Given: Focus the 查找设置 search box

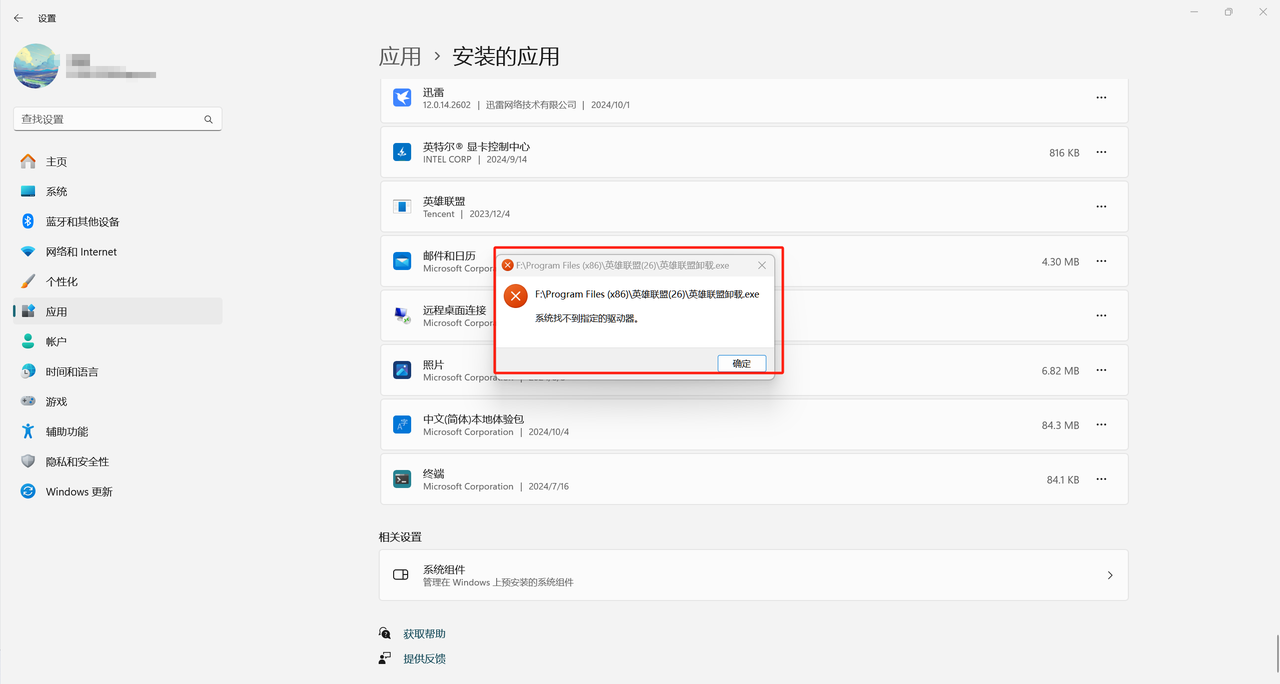Looking at the screenshot, I should coord(110,119).
